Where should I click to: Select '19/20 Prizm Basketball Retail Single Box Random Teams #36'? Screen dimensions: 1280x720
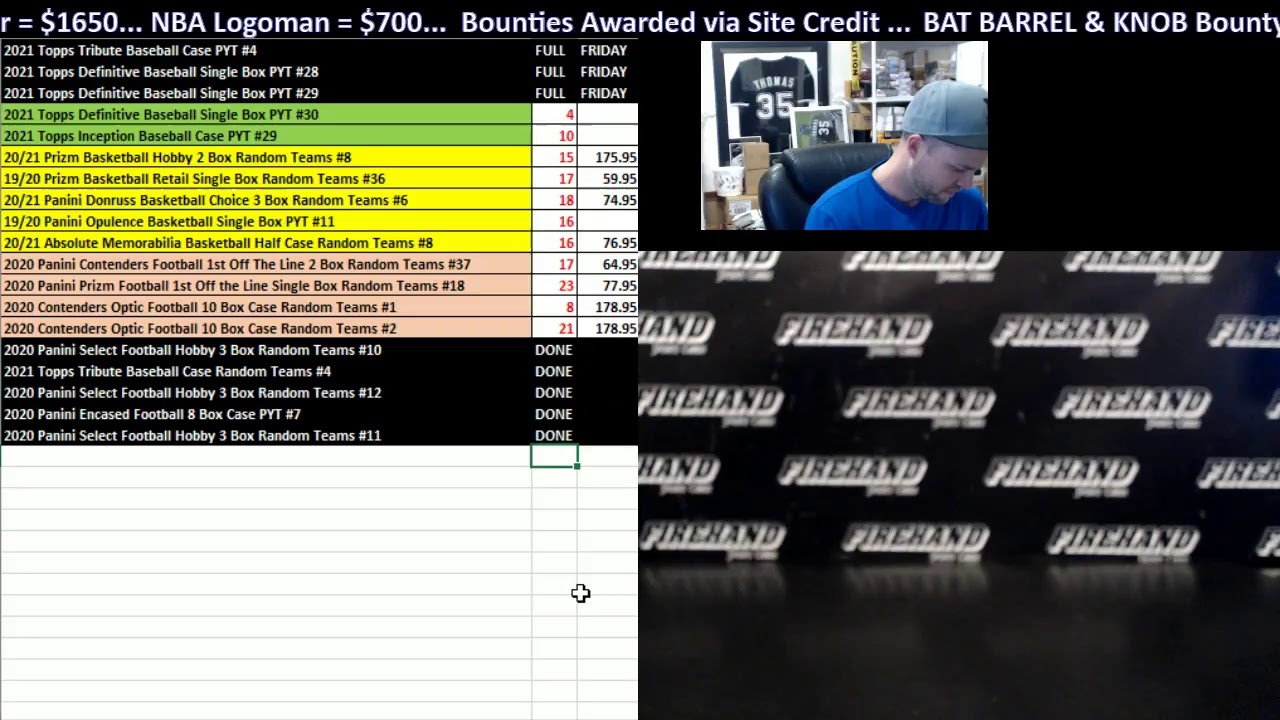coord(266,179)
